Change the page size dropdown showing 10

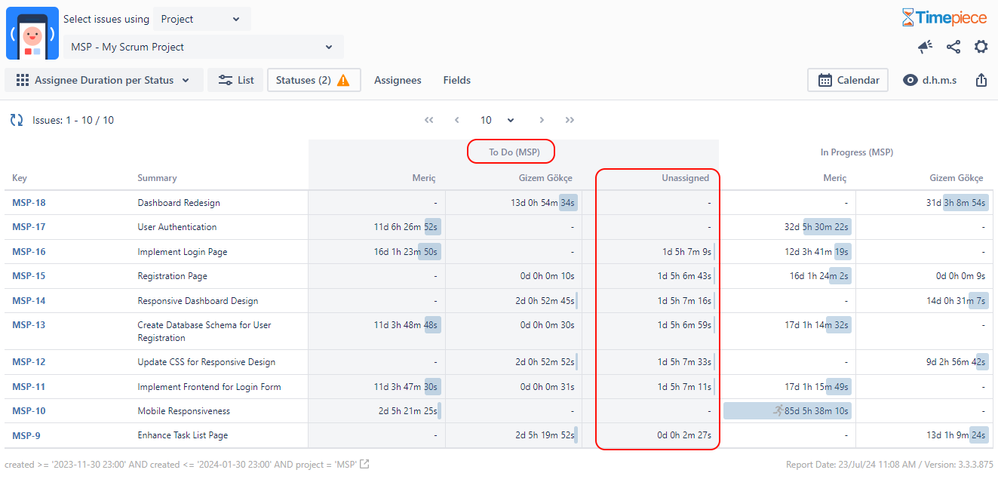click(497, 120)
